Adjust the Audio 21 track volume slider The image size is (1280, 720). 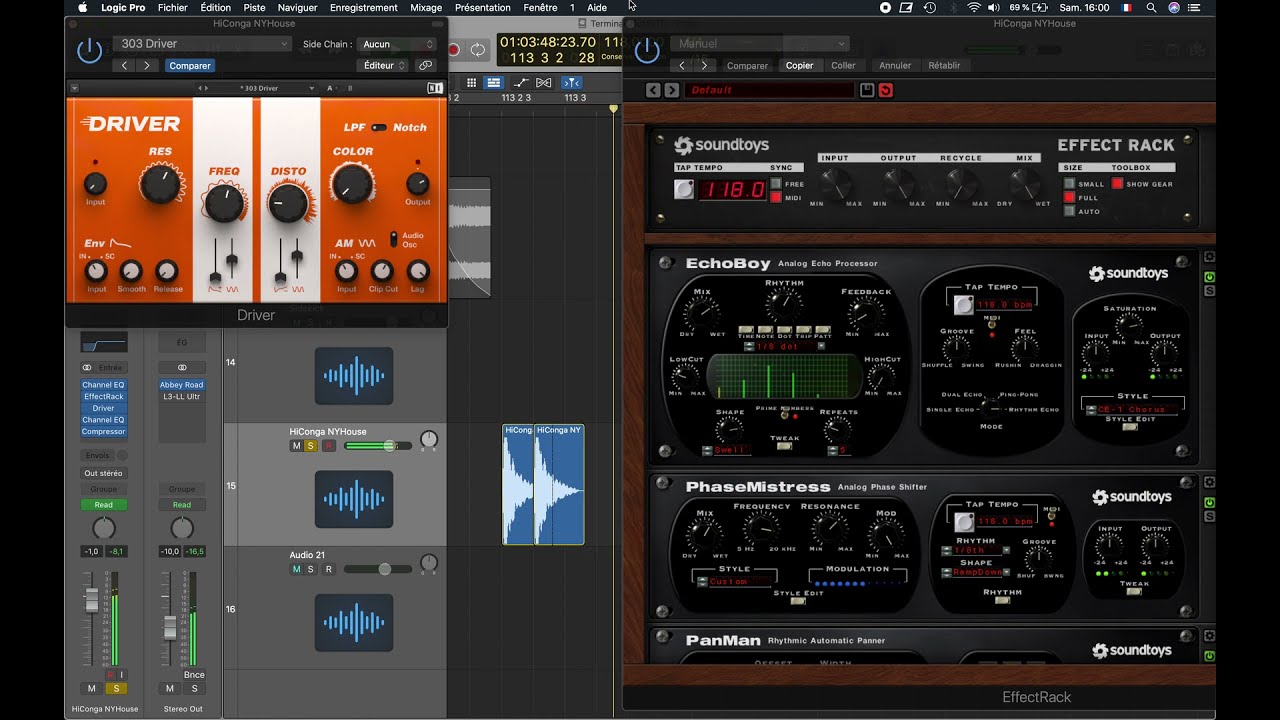click(378, 569)
